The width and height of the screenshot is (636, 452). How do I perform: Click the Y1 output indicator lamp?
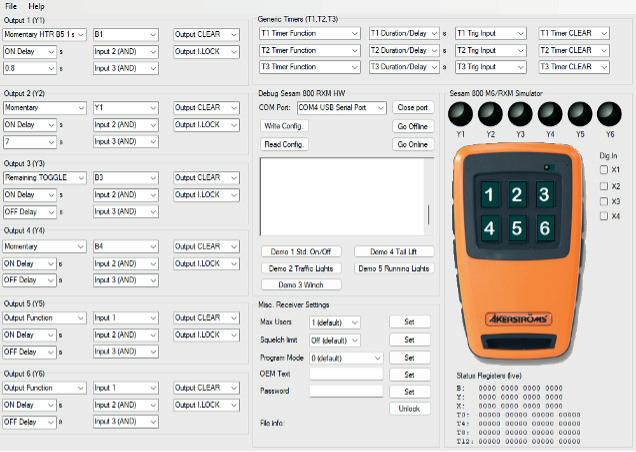(x=460, y=114)
